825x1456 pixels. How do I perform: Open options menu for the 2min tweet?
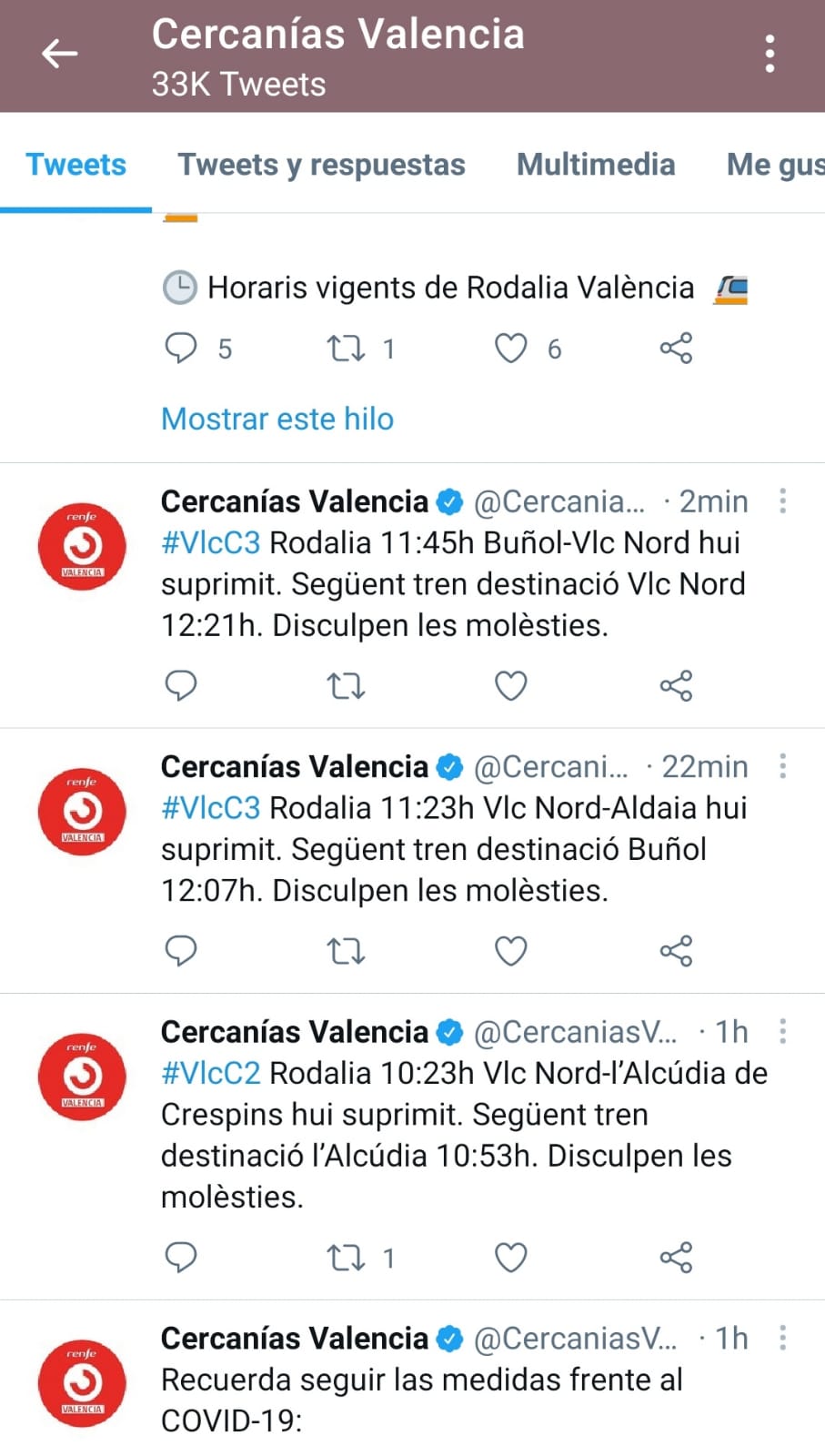point(782,500)
